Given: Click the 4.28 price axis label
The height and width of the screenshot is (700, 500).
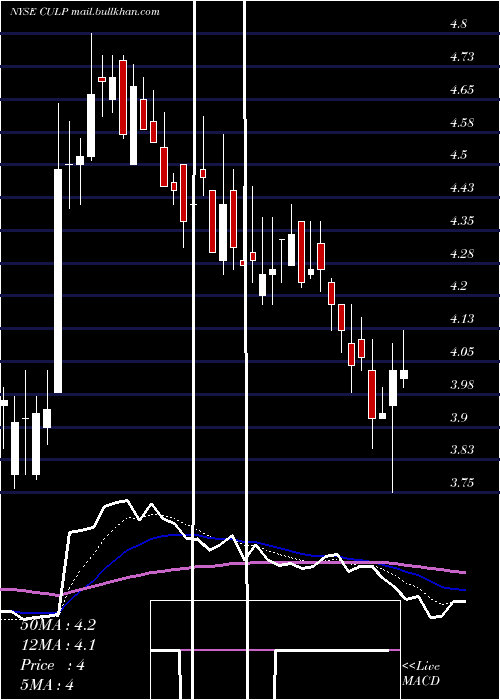Looking at the screenshot, I should coord(462,254).
